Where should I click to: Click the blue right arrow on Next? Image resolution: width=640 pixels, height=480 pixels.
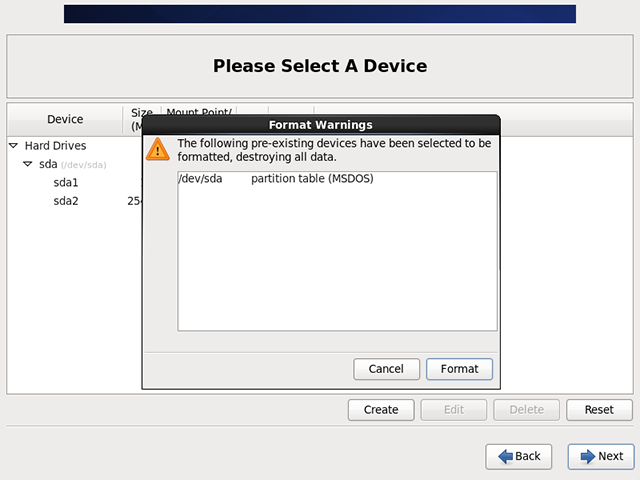(x=585, y=456)
